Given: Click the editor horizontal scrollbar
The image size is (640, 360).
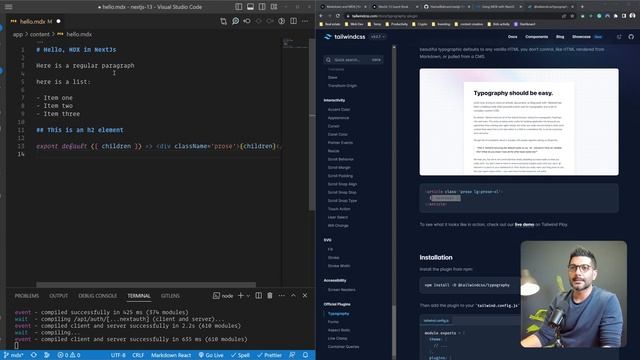Looking at the screenshot, I should [x=146, y=284].
